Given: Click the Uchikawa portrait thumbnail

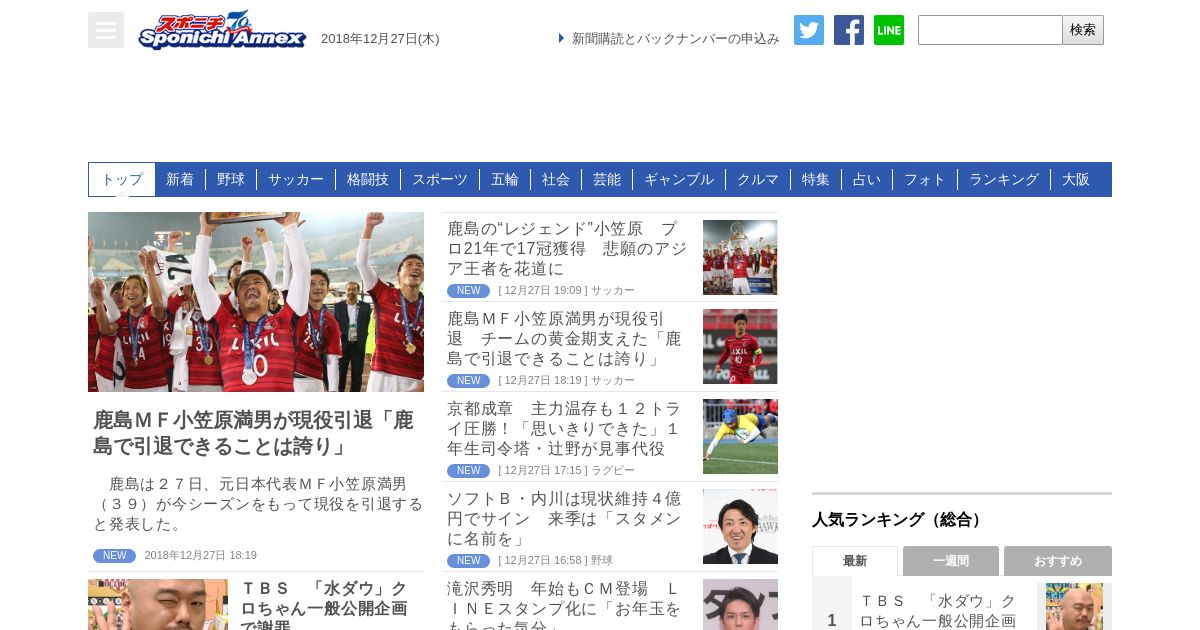Looking at the screenshot, I should click(740, 527).
